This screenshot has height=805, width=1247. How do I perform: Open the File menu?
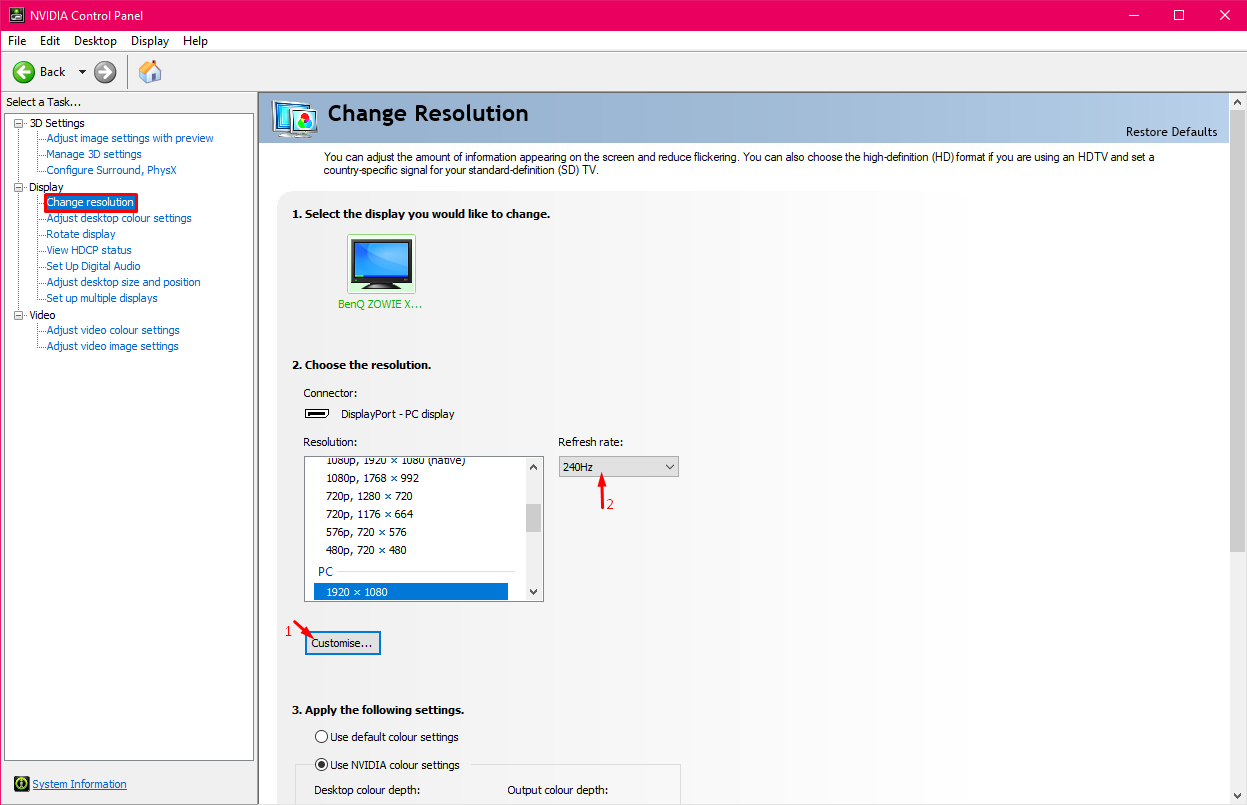17,41
